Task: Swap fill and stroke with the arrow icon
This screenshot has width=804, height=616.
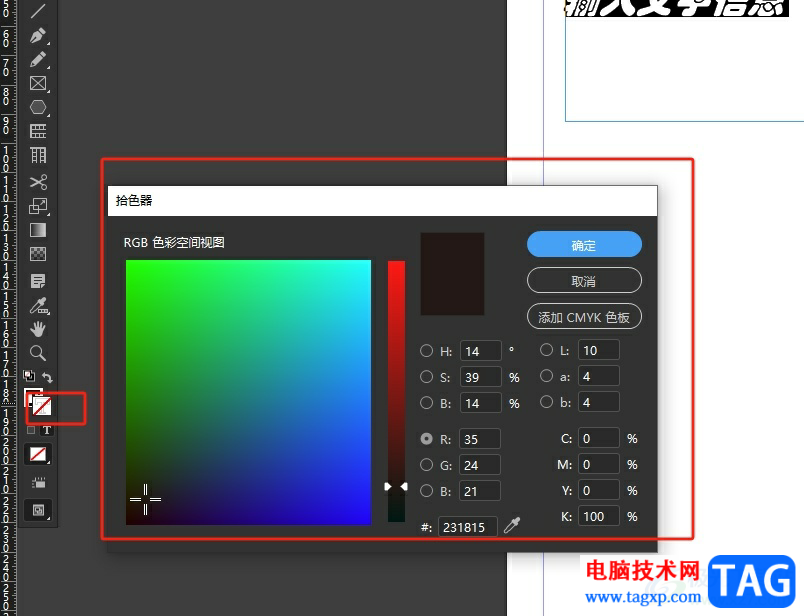Action: 48,377
